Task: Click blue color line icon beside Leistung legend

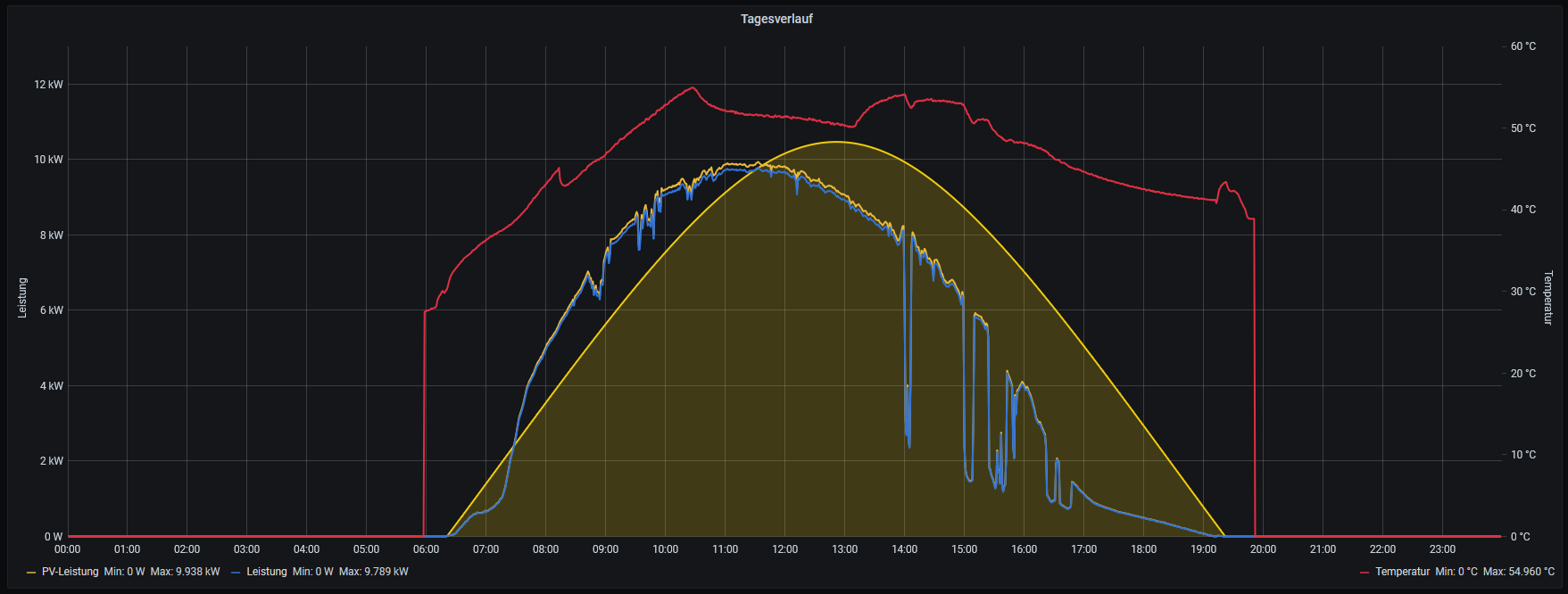Action: click(236, 573)
